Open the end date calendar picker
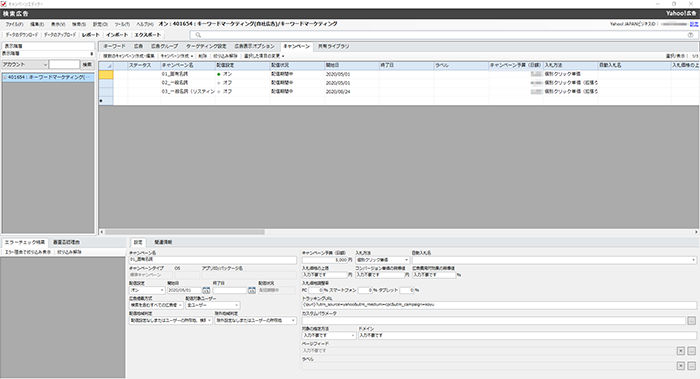The image size is (700, 379). point(252,290)
